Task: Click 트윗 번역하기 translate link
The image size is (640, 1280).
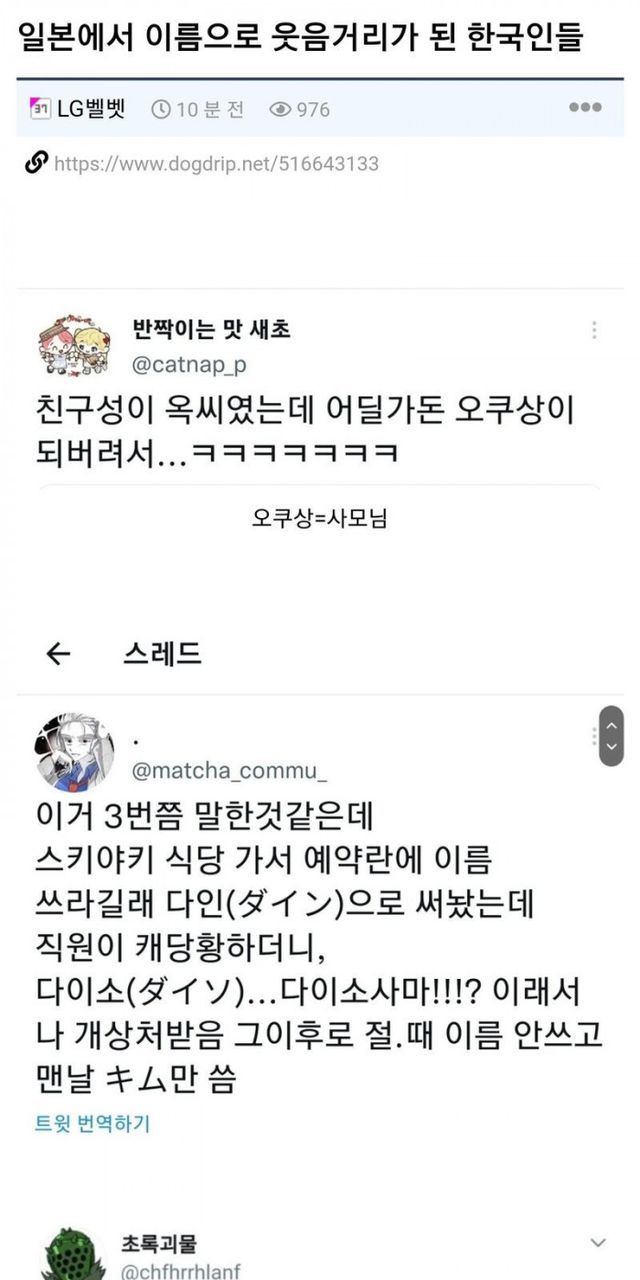Action: pos(93,1124)
